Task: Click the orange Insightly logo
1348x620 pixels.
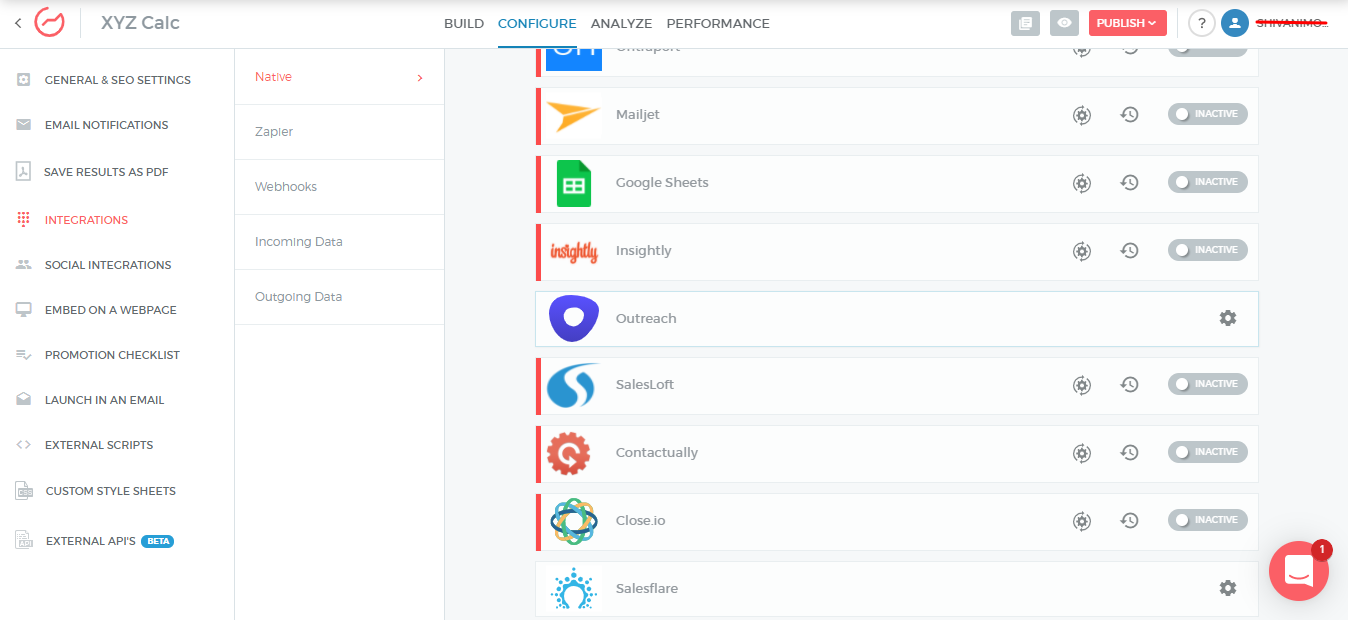Action: [574, 252]
